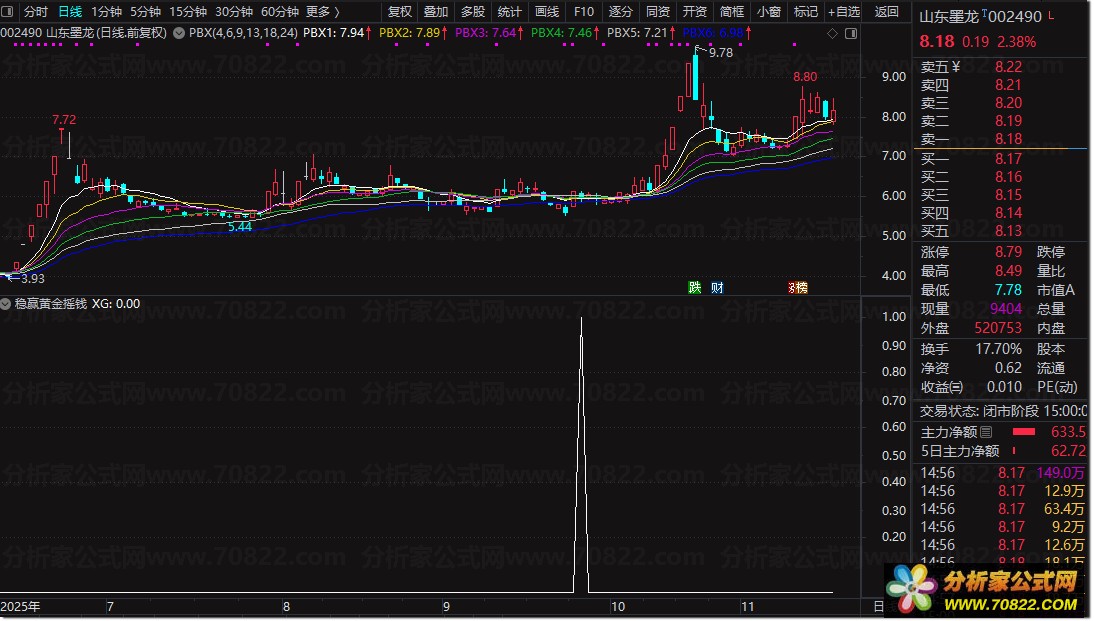Image resolution: width=1094 pixels, height=621 pixels.
Task: Click the blue PBX6 color label
Action: click(712, 33)
